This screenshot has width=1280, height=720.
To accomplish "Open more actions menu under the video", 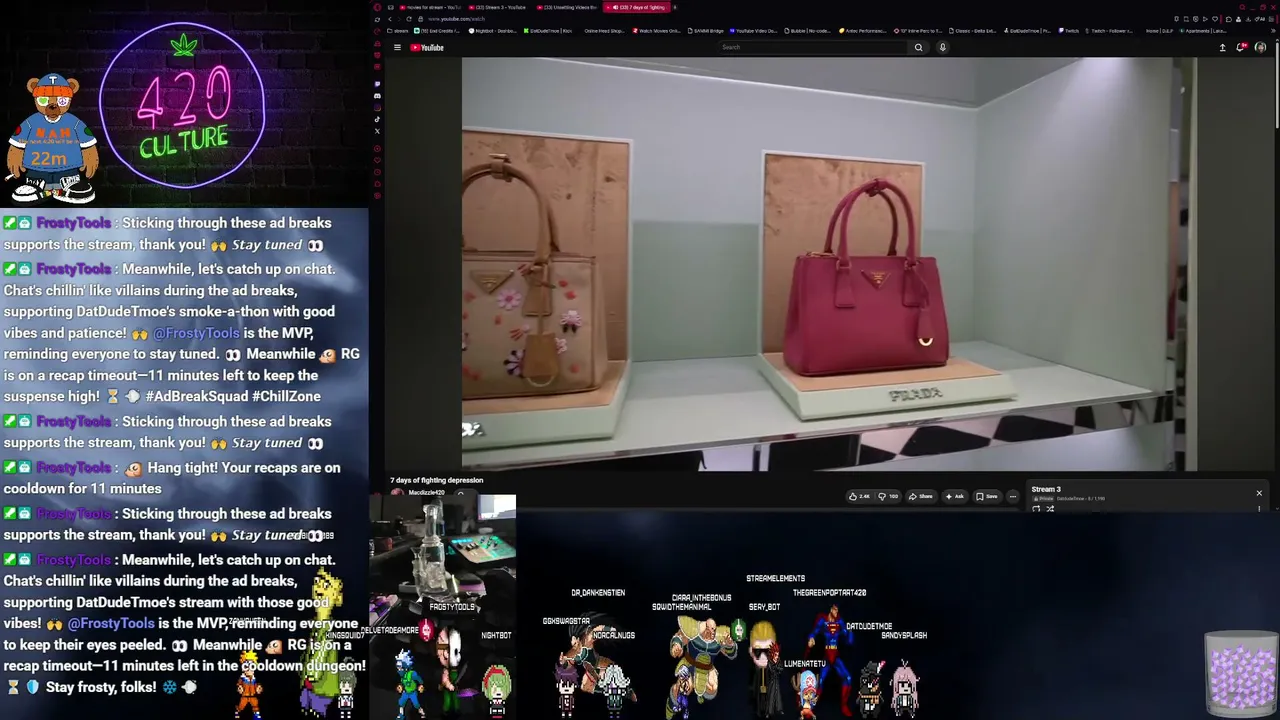I will point(1013,496).
